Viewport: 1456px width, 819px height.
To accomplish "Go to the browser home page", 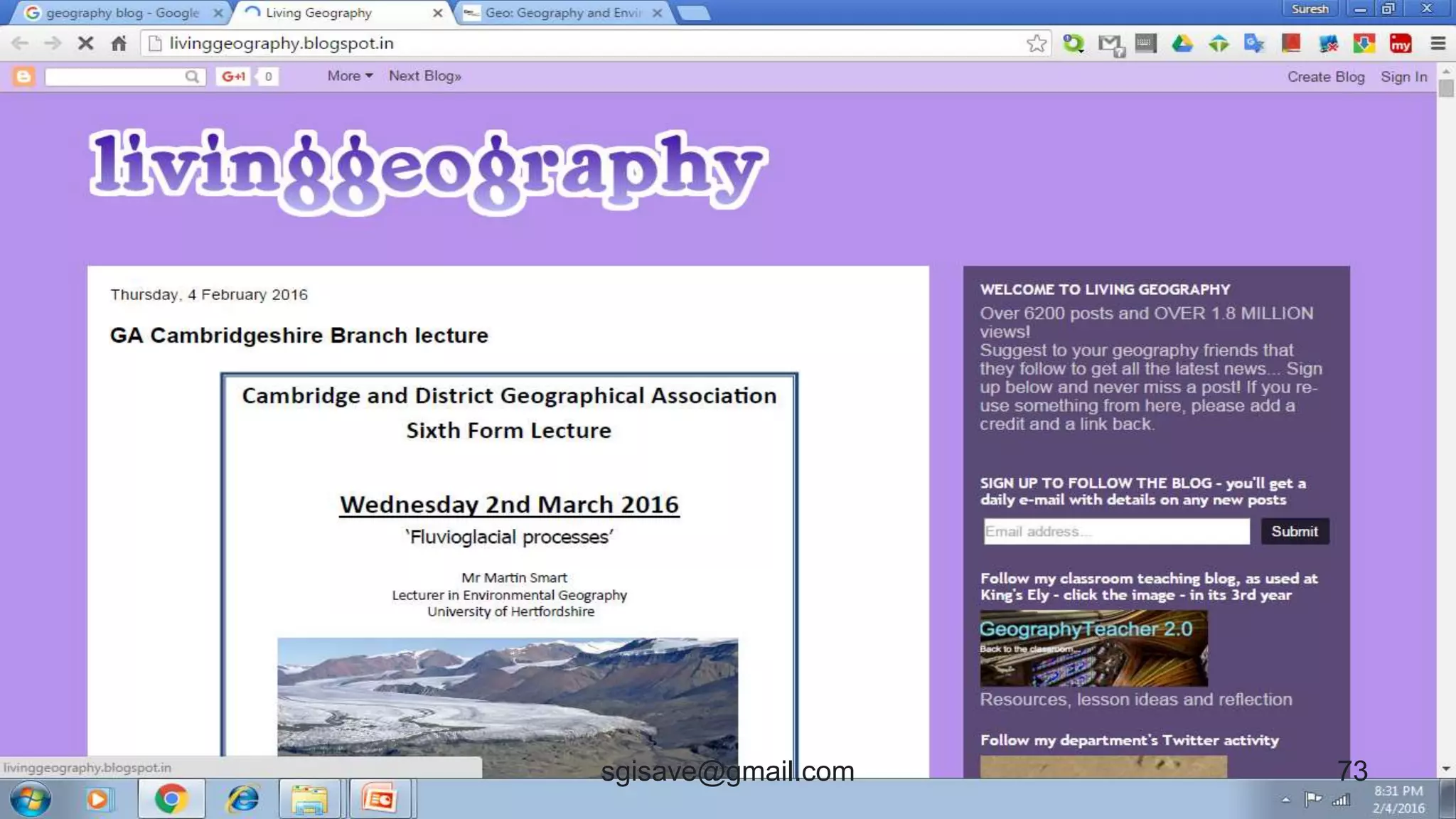I will [x=119, y=43].
